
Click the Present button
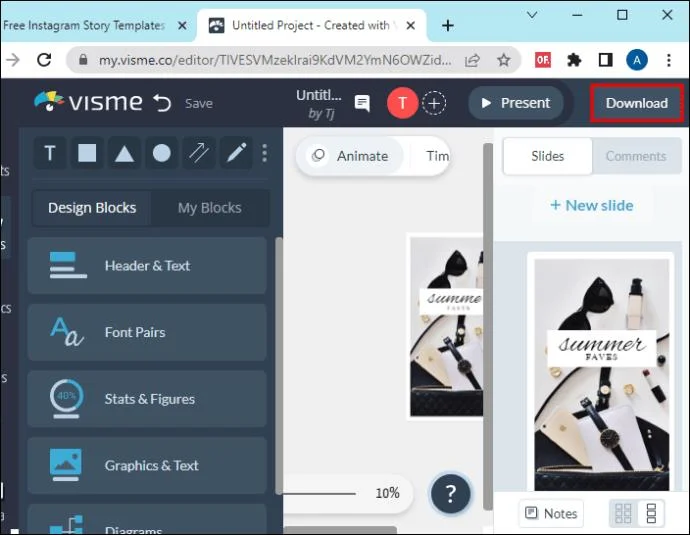point(516,103)
